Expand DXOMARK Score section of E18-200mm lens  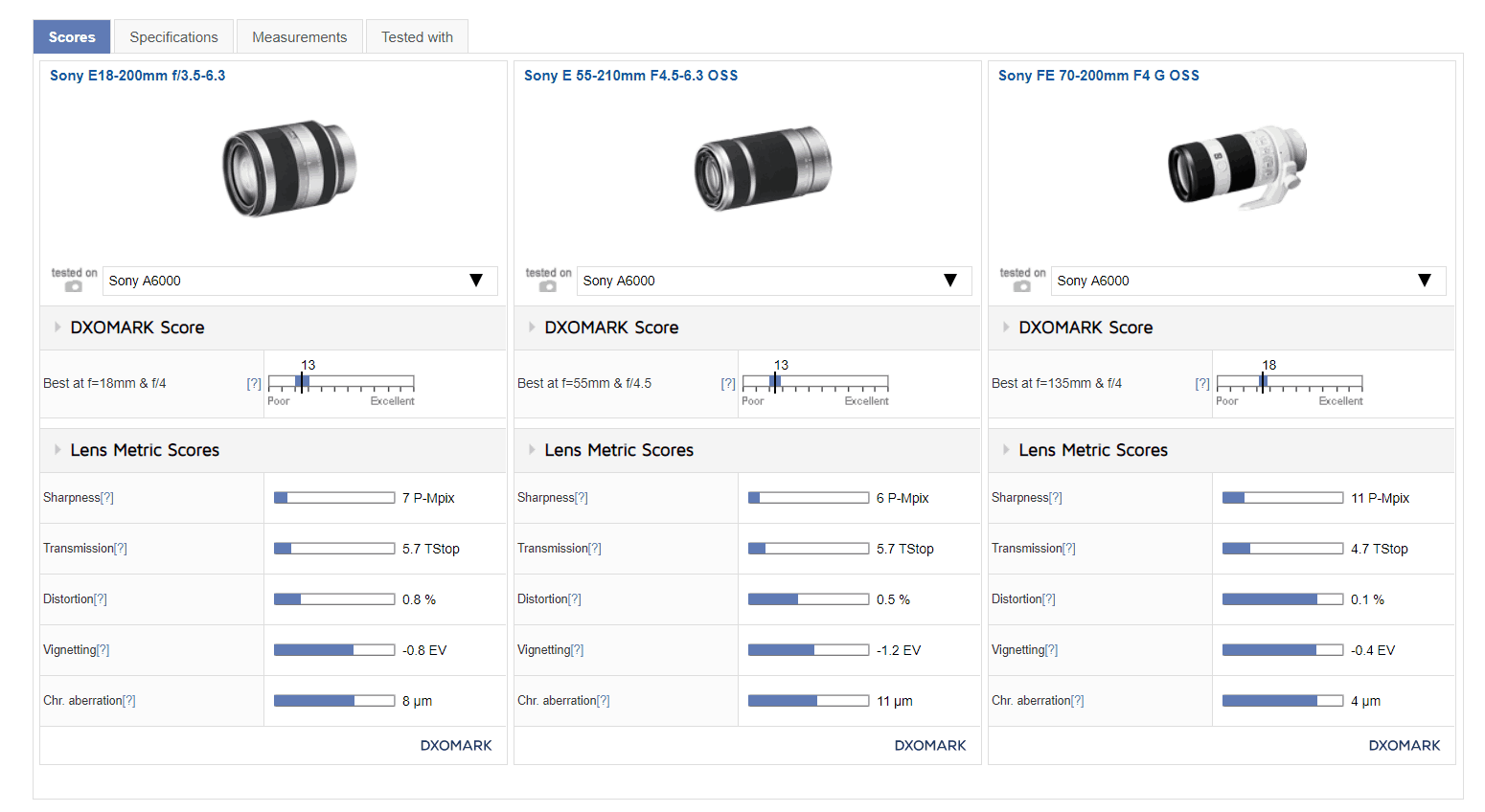tap(273, 327)
